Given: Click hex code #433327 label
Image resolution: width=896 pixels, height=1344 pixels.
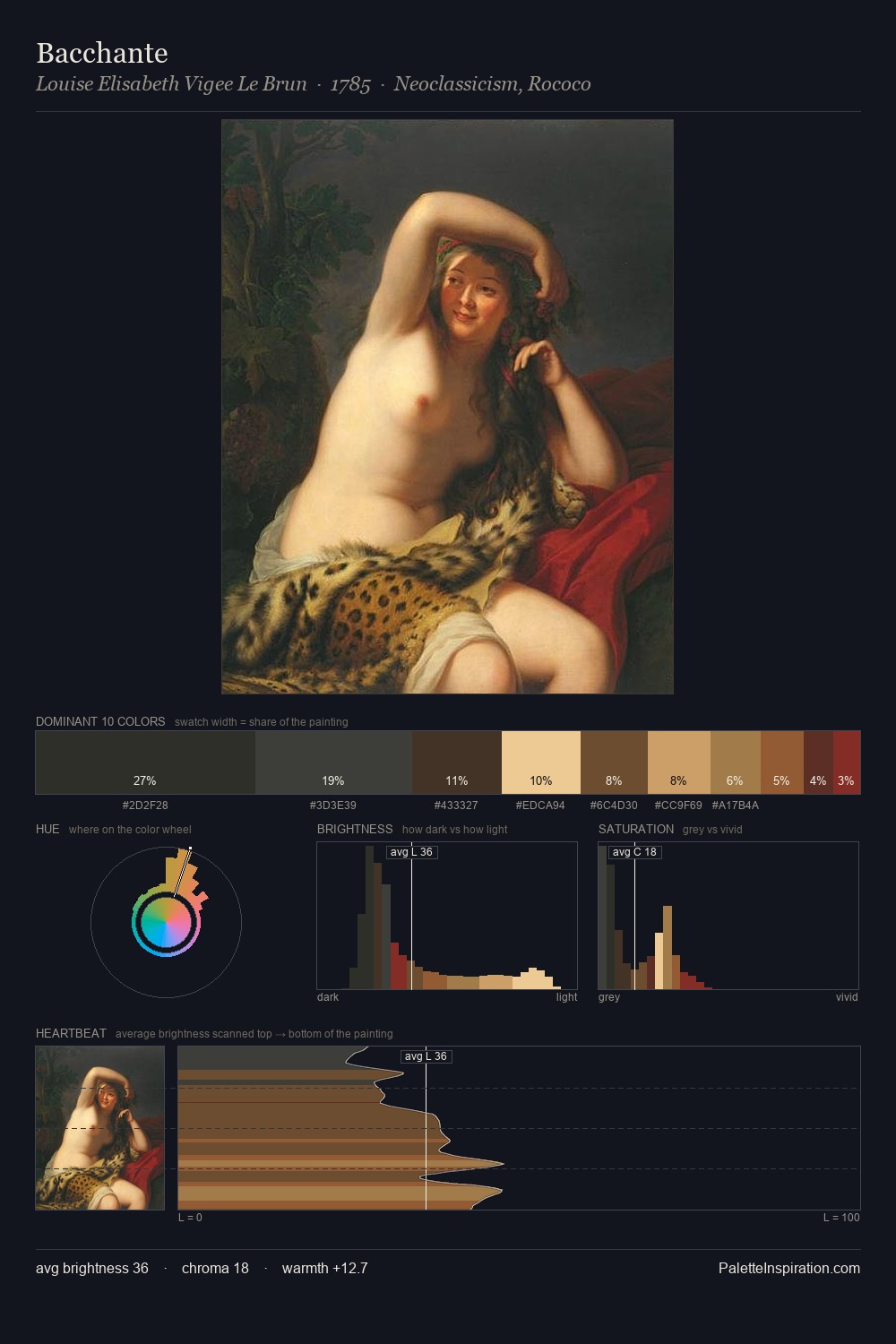Looking at the screenshot, I should (x=456, y=806).
